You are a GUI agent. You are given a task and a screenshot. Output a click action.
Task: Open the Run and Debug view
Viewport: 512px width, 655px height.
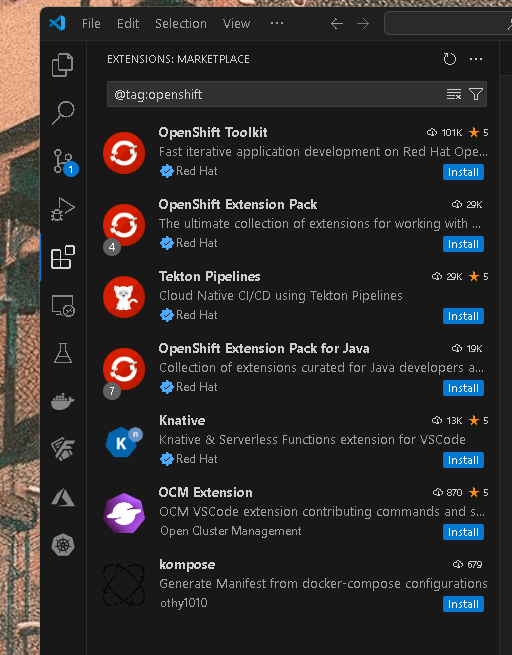[x=63, y=209]
